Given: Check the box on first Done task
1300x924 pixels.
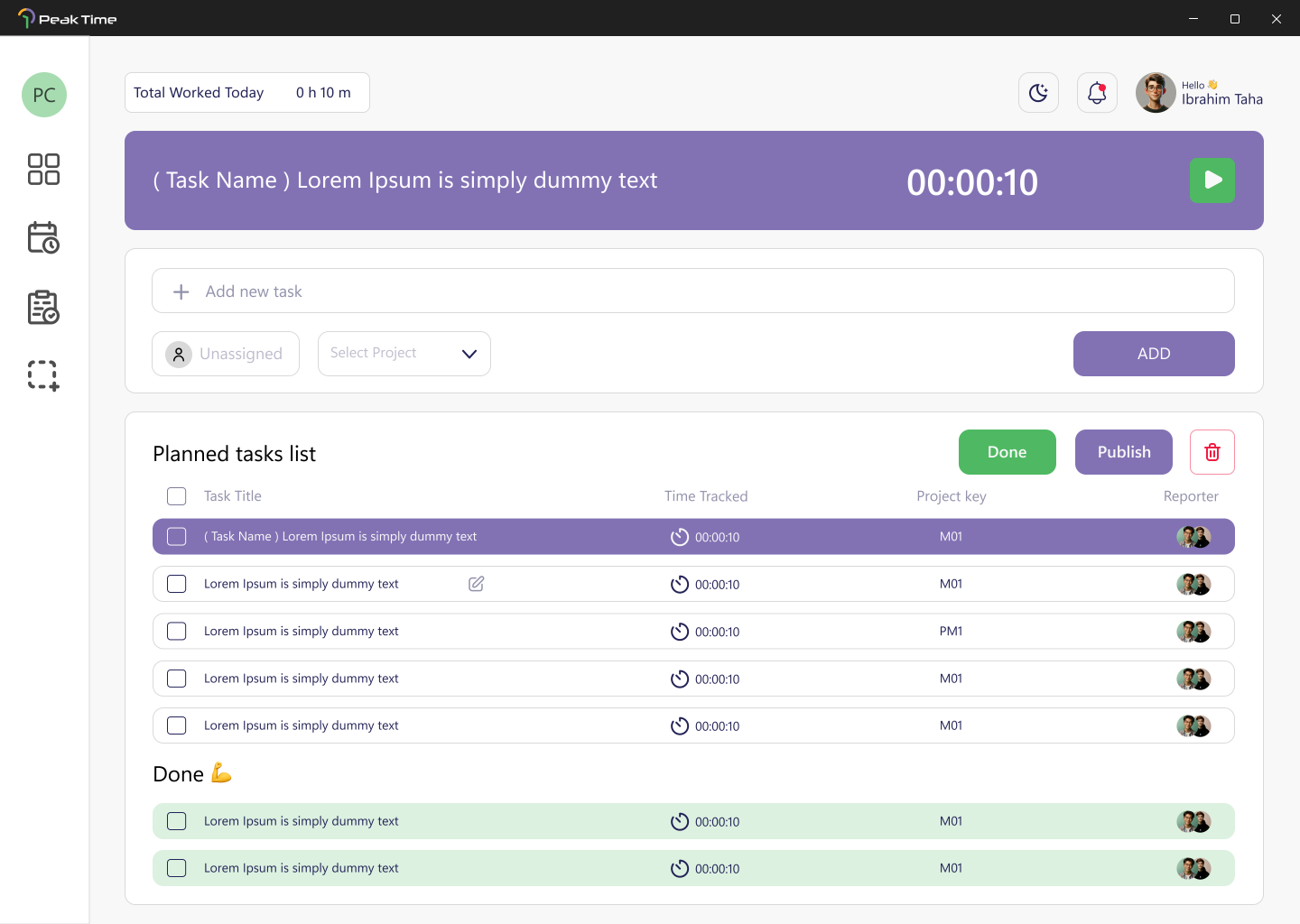Looking at the screenshot, I should 177,821.
